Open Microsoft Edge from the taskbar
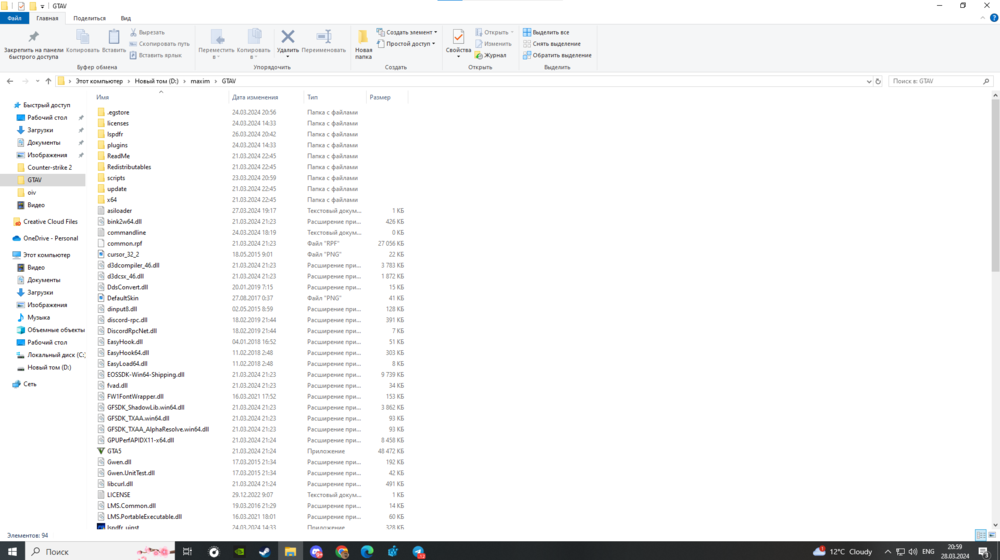 click(367, 552)
